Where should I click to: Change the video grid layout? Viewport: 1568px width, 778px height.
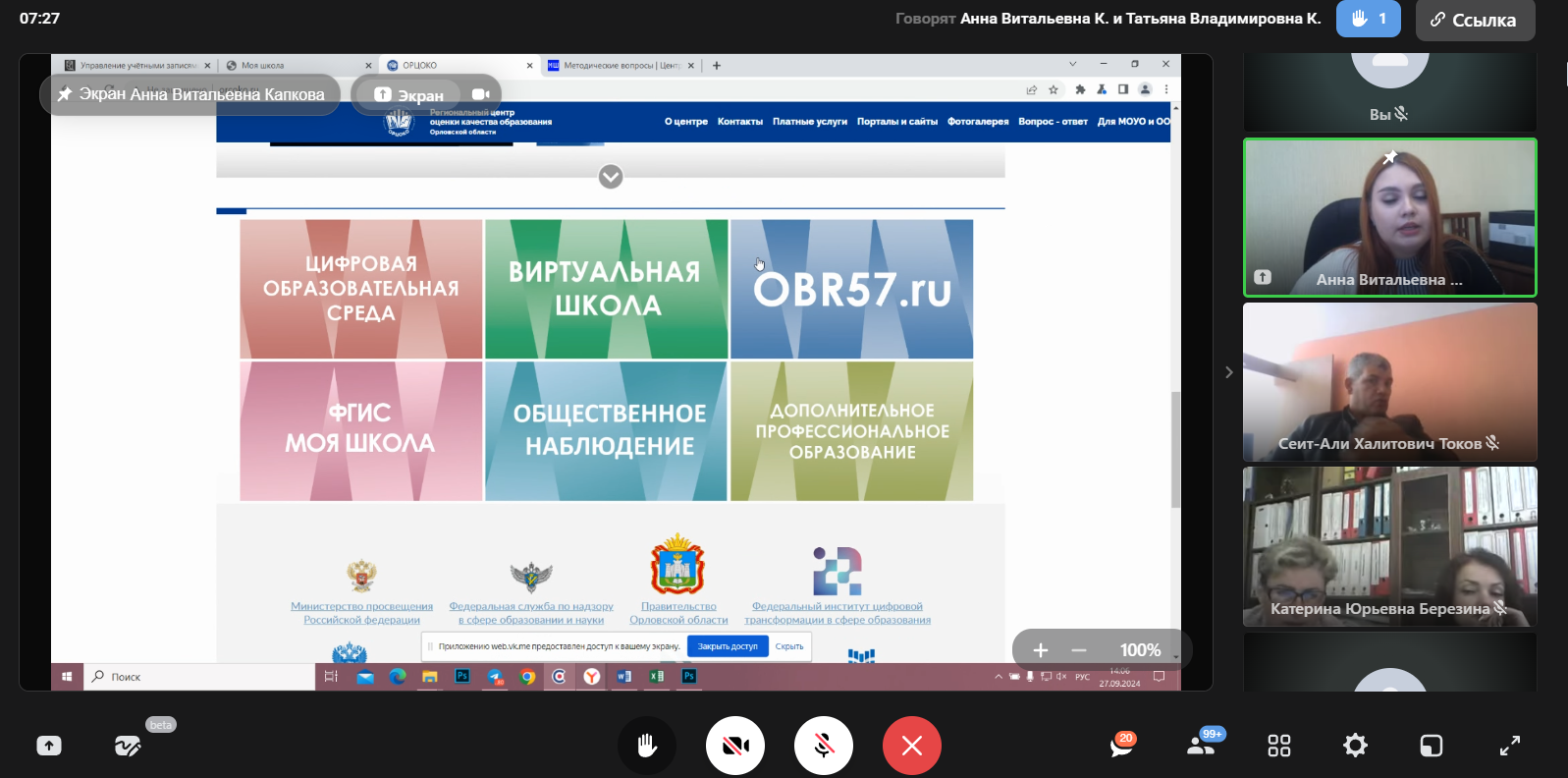pos(1278,746)
